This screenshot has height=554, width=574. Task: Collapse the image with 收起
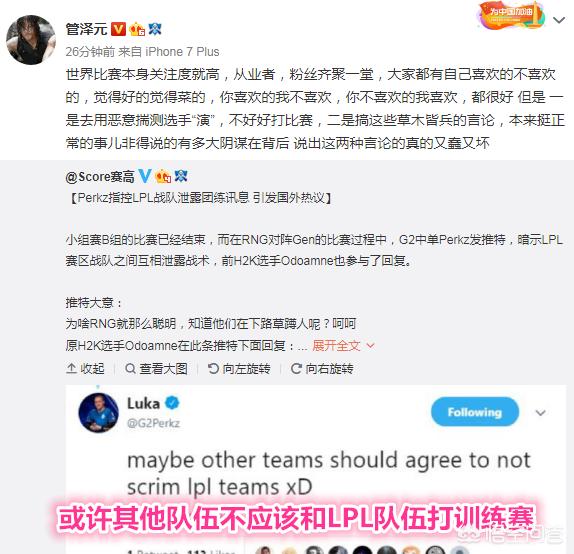[x=86, y=368]
